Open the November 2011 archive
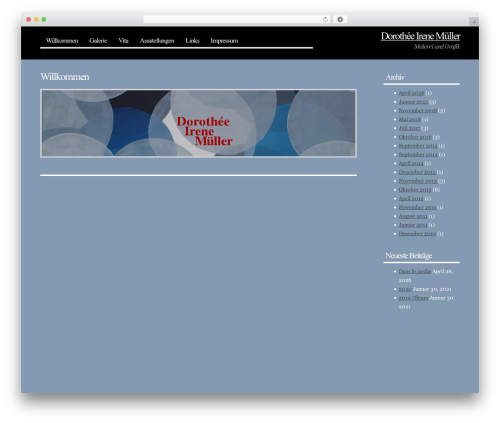The image size is (500, 423). click(x=417, y=207)
